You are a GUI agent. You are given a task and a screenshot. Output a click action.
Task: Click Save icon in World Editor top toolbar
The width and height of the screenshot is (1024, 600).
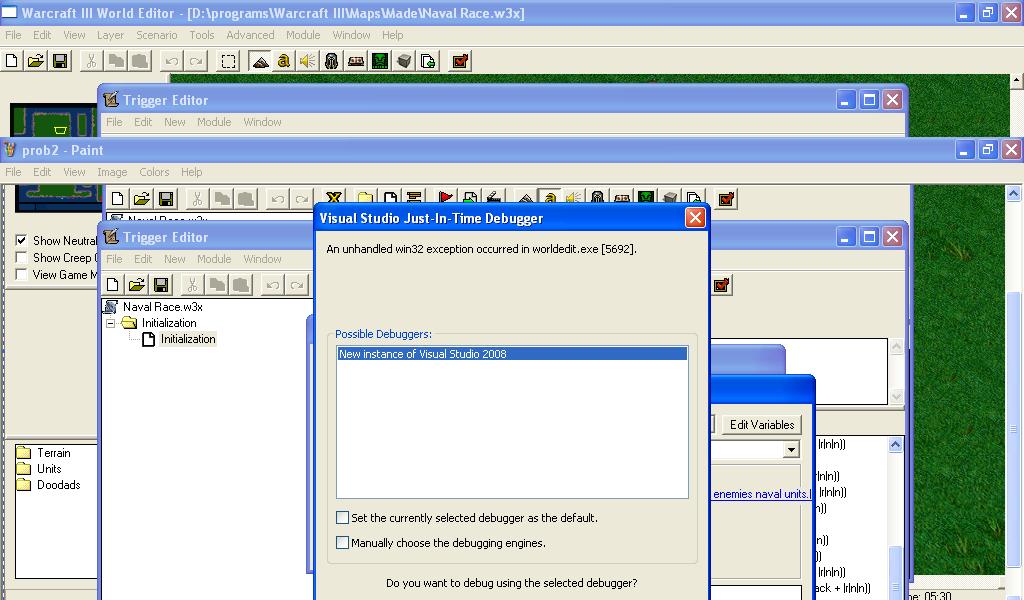pyautogui.click(x=60, y=61)
